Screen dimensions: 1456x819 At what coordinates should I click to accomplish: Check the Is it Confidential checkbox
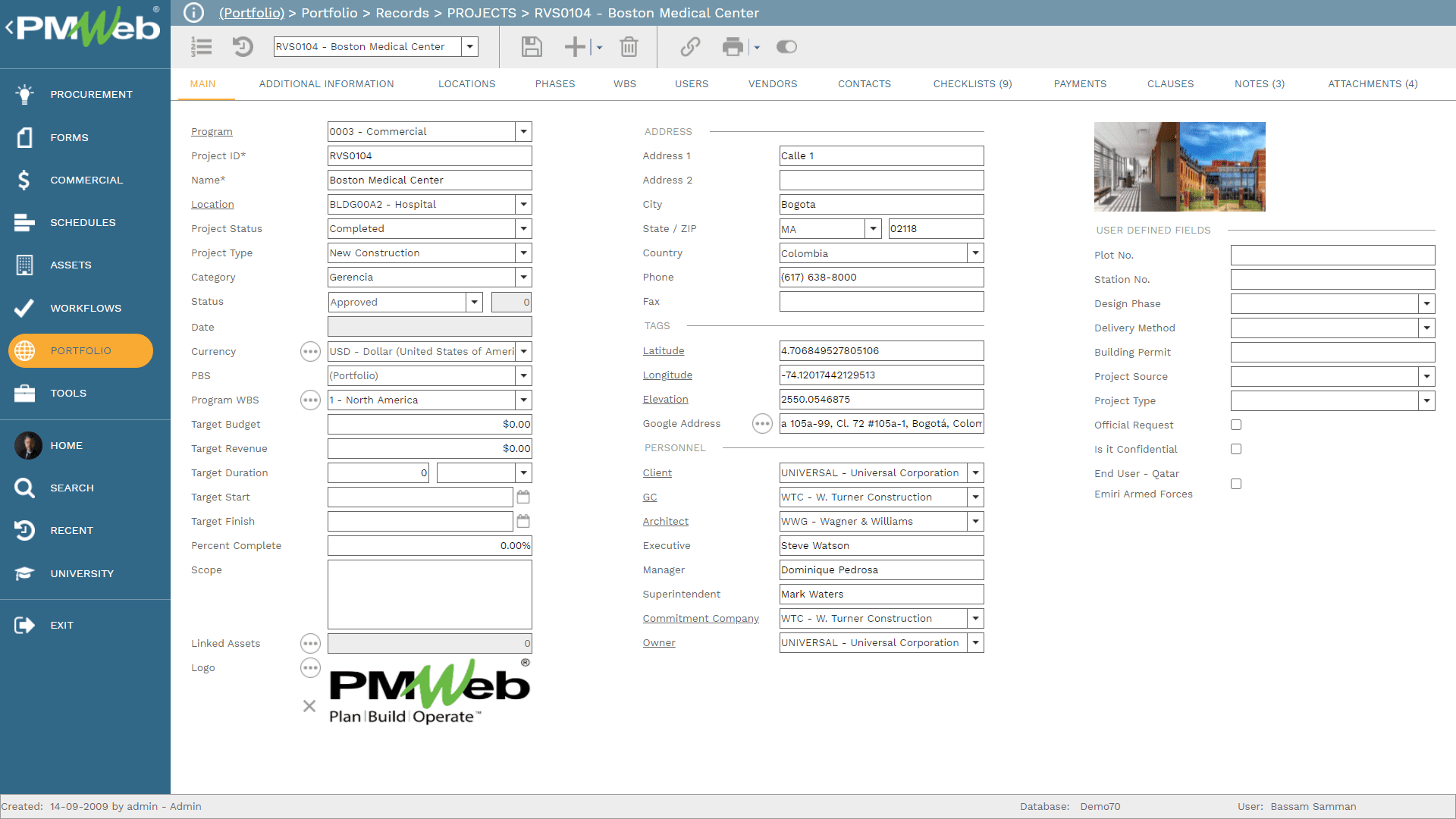(1236, 449)
